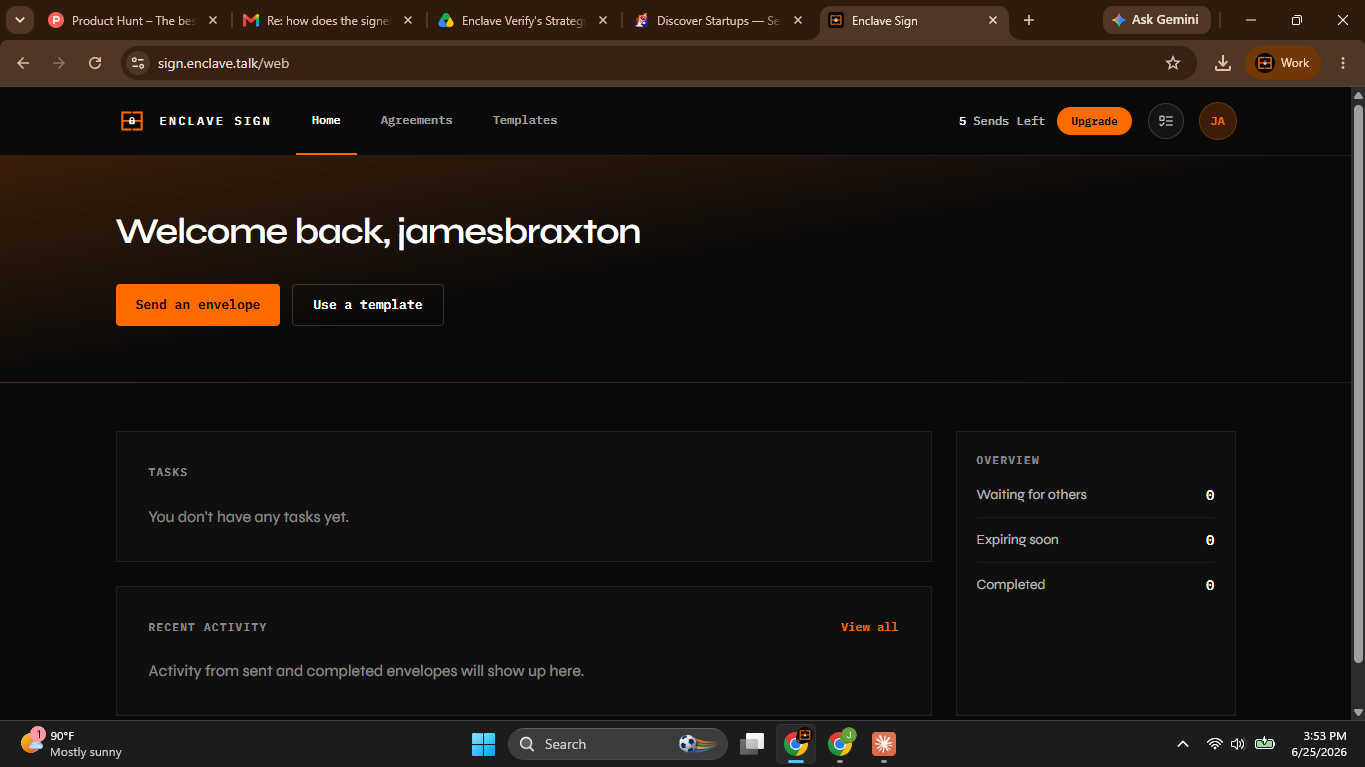Click the 5 Sends Left text
This screenshot has height=767, width=1365.
pyautogui.click(x=1001, y=121)
